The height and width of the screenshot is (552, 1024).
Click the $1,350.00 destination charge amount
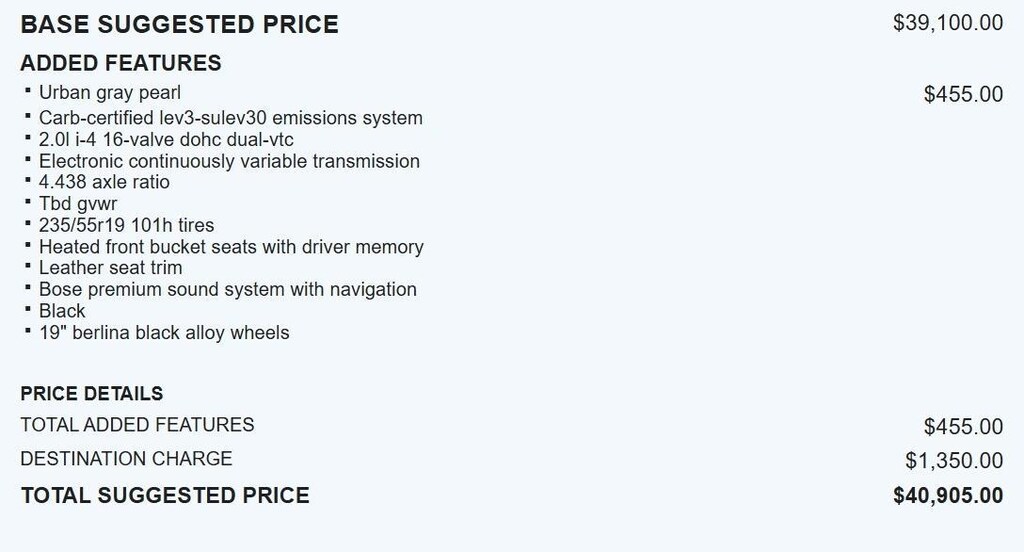[954, 460]
